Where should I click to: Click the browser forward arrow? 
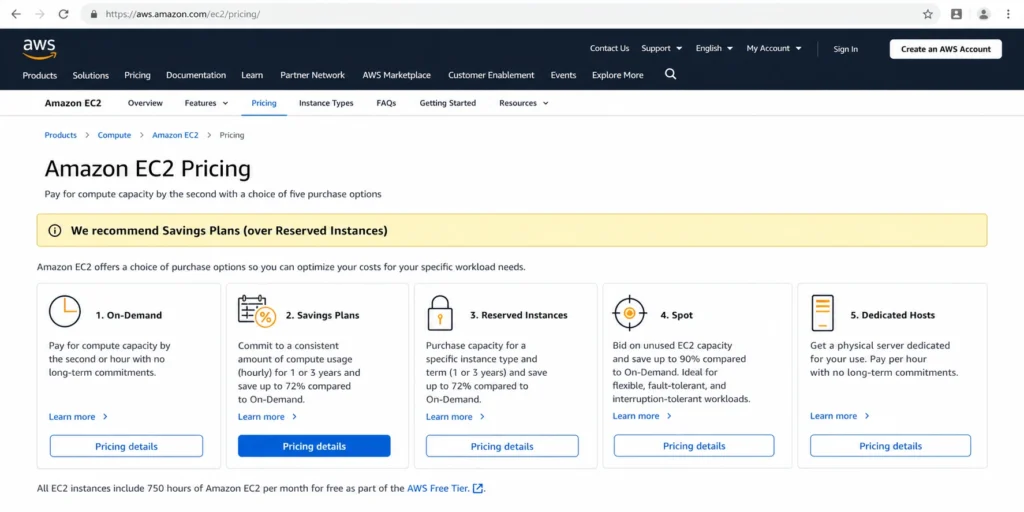coord(39,14)
